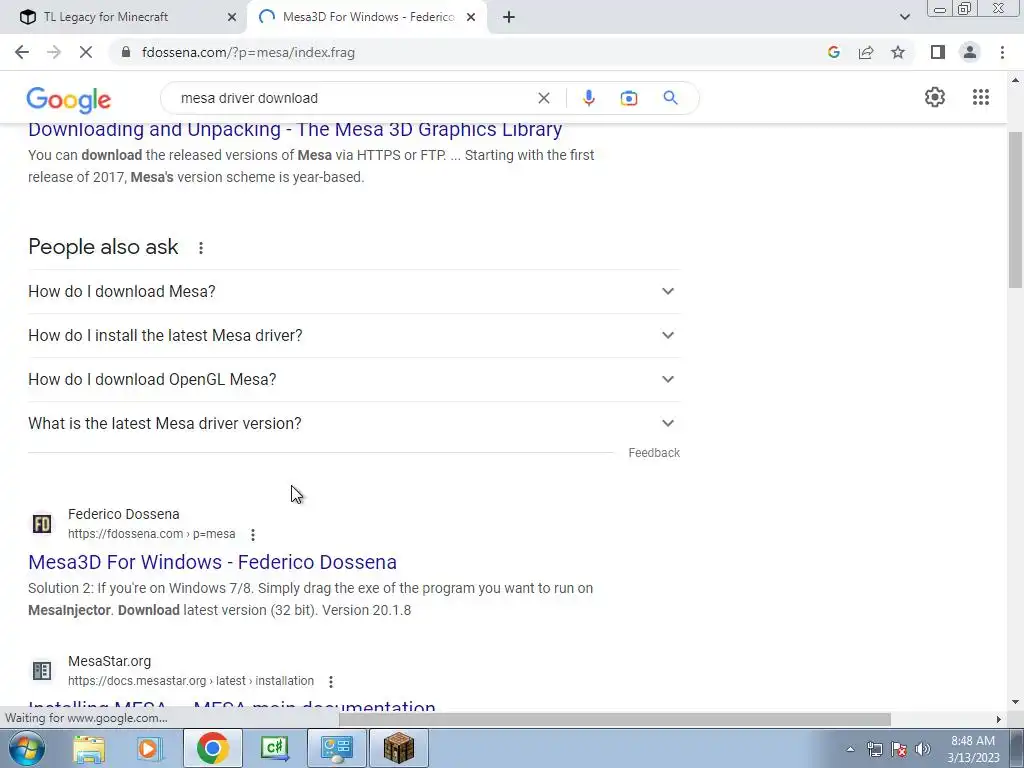Share this page using the share icon
The image size is (1024, 768).
click(866, 52)
